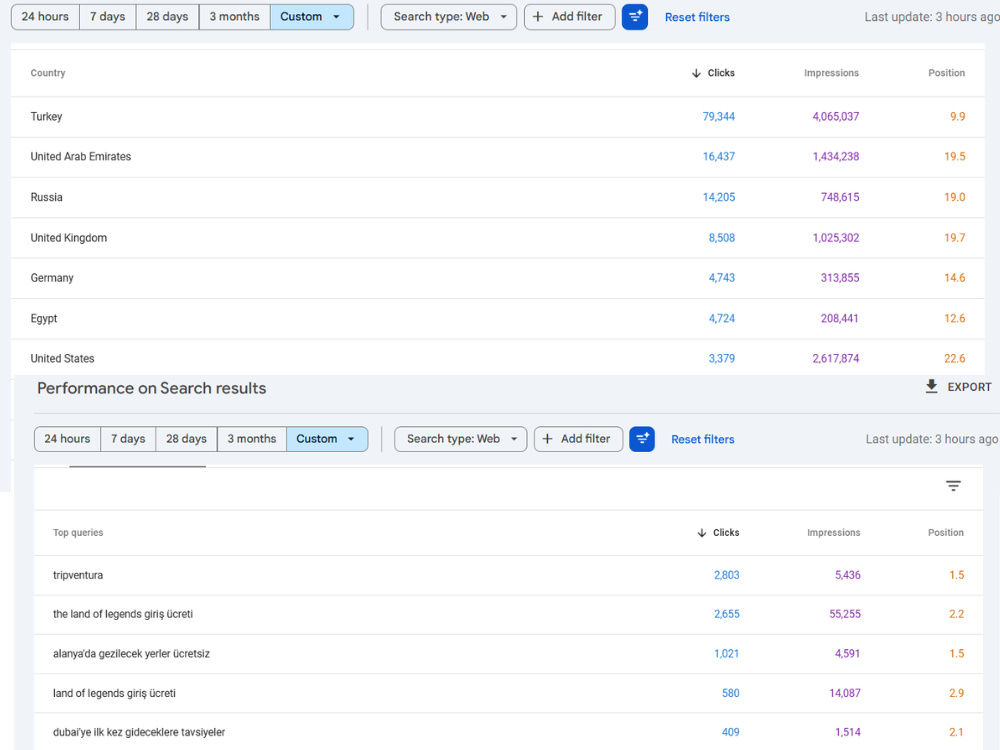The height and width of the screenshot is (750, 1000).
Task: Click the United Kingdom country row
Action: pos(497,238)
